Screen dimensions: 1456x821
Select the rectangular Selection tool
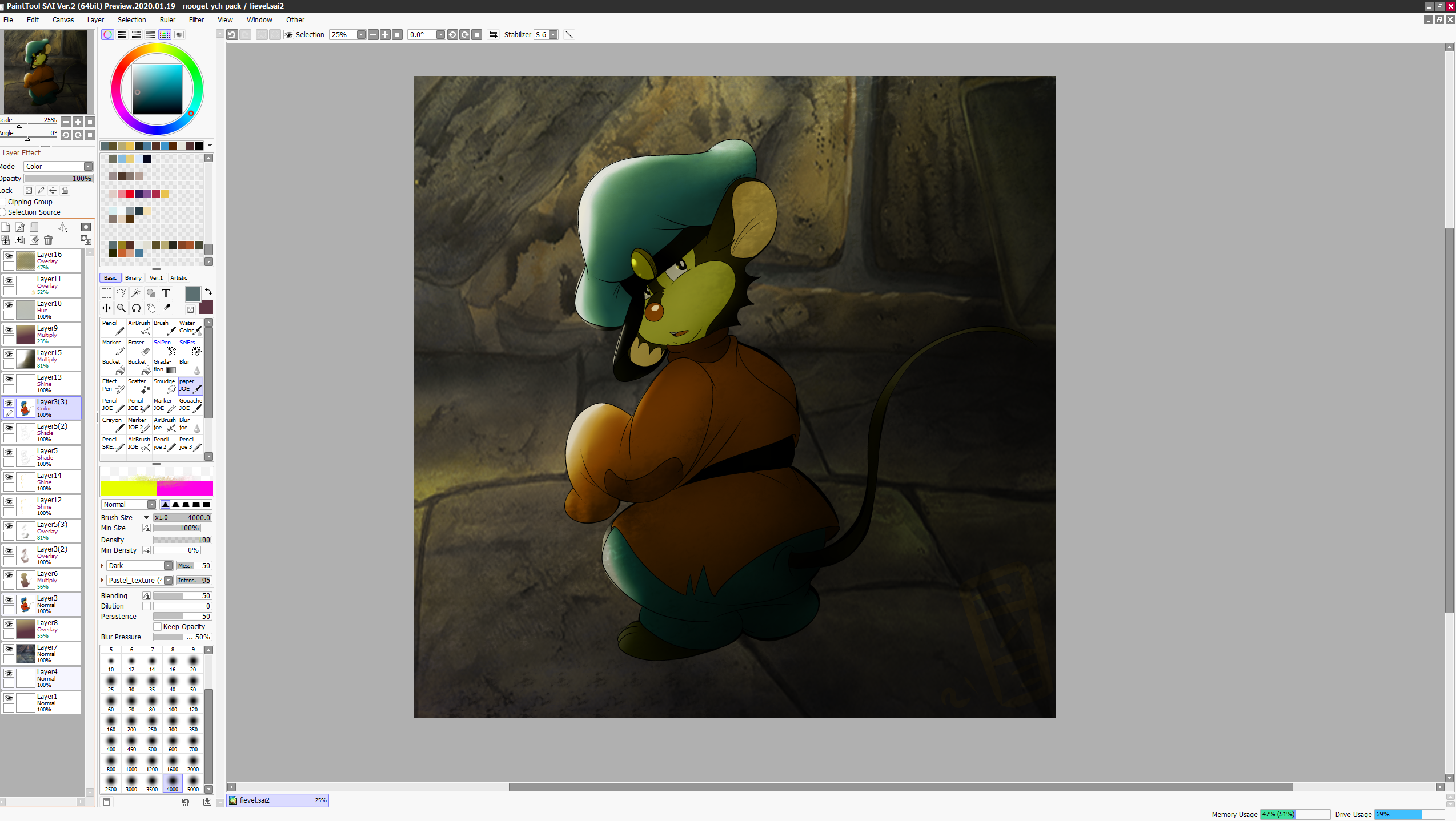point(106,293)
